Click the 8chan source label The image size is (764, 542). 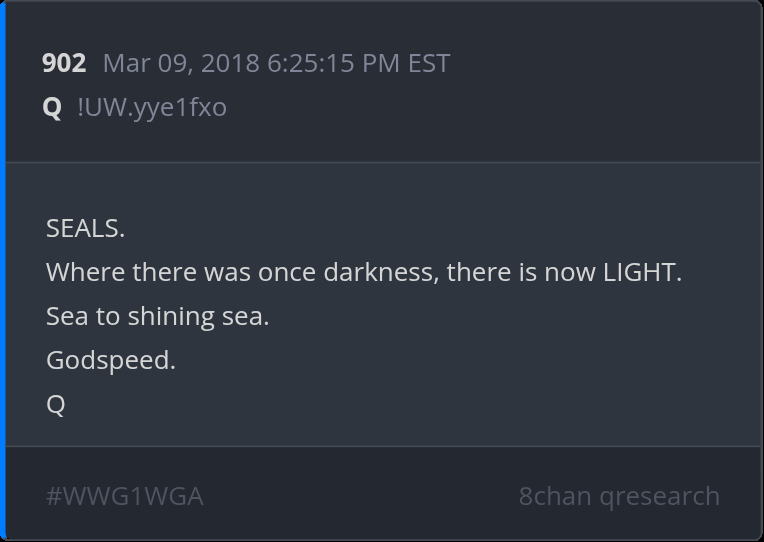click(555, 496)
